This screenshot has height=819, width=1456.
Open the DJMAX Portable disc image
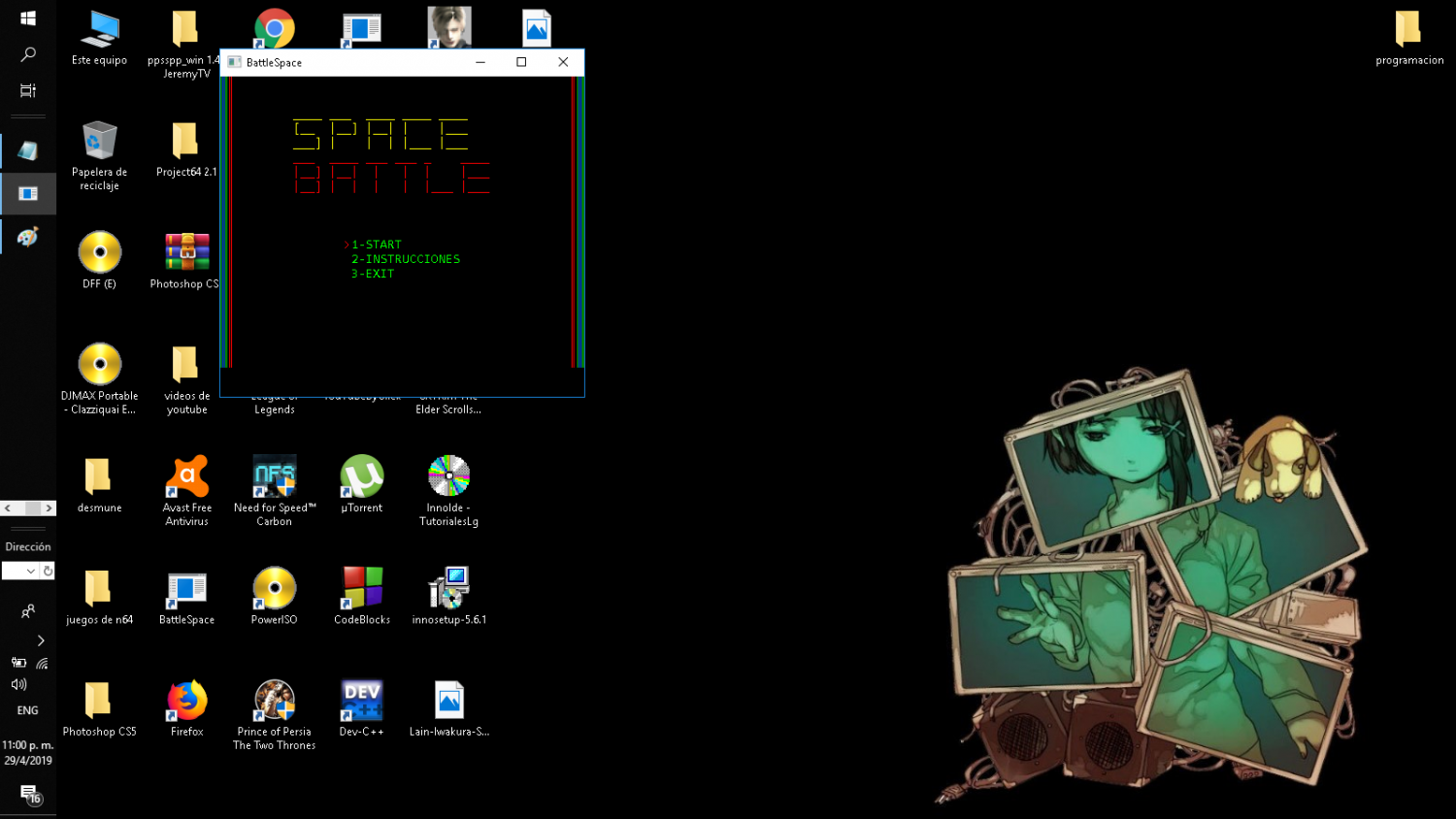[x=99, y=378]
